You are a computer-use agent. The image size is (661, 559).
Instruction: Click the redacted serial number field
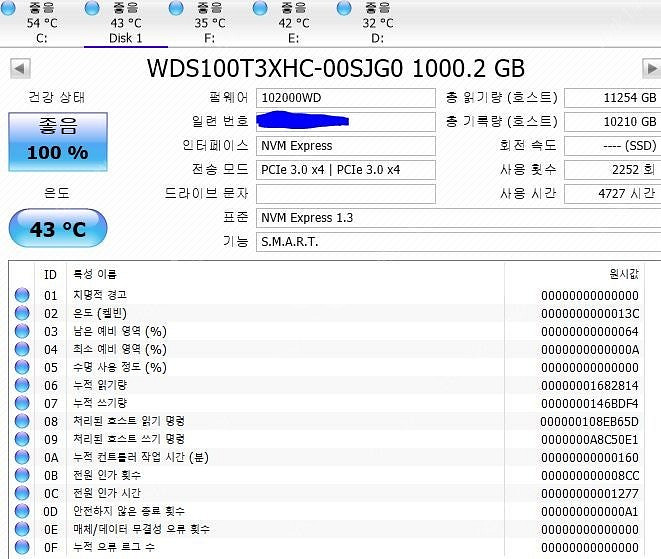346,122
